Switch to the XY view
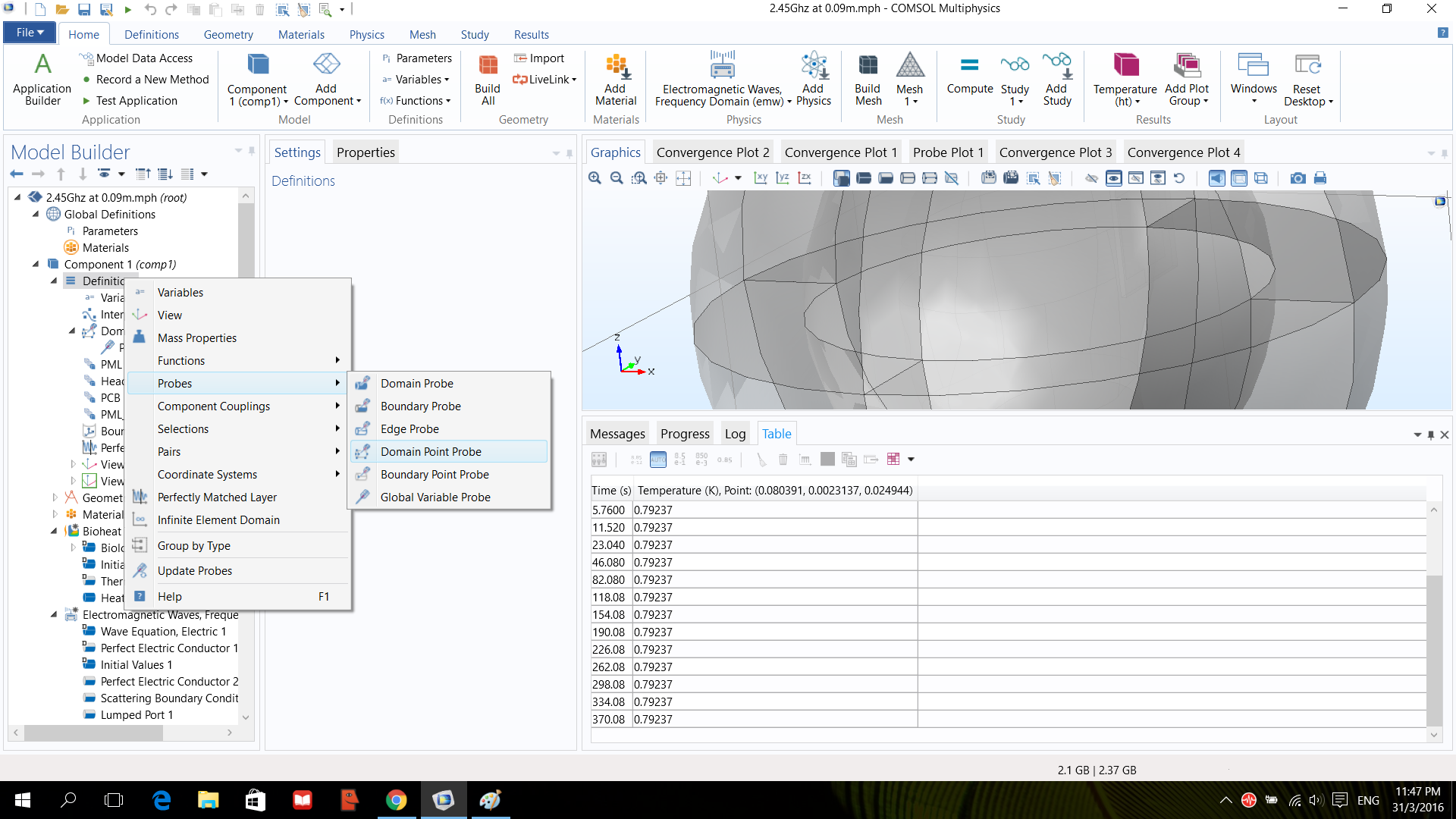Image resolution: width=1456 pixels, height=819 pixels. pyautogui.click(x=761, y=178)
